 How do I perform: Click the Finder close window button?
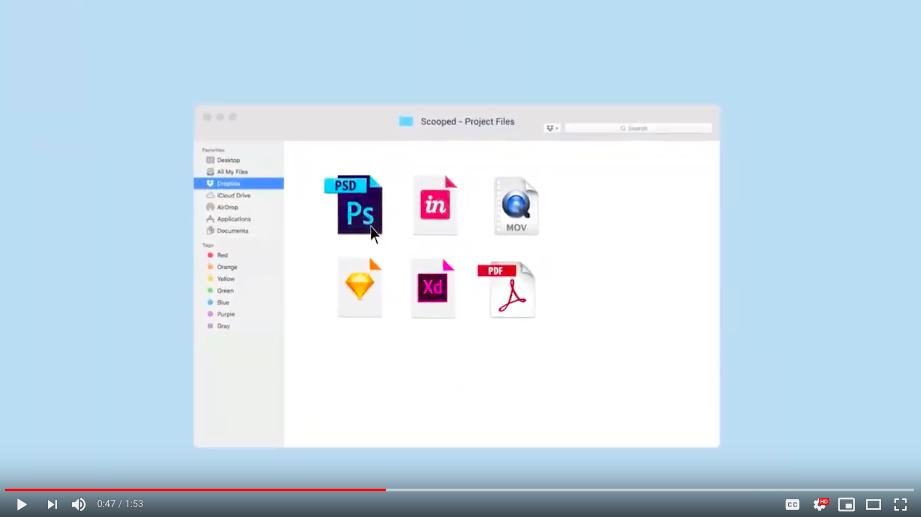(x=207, y=117)
